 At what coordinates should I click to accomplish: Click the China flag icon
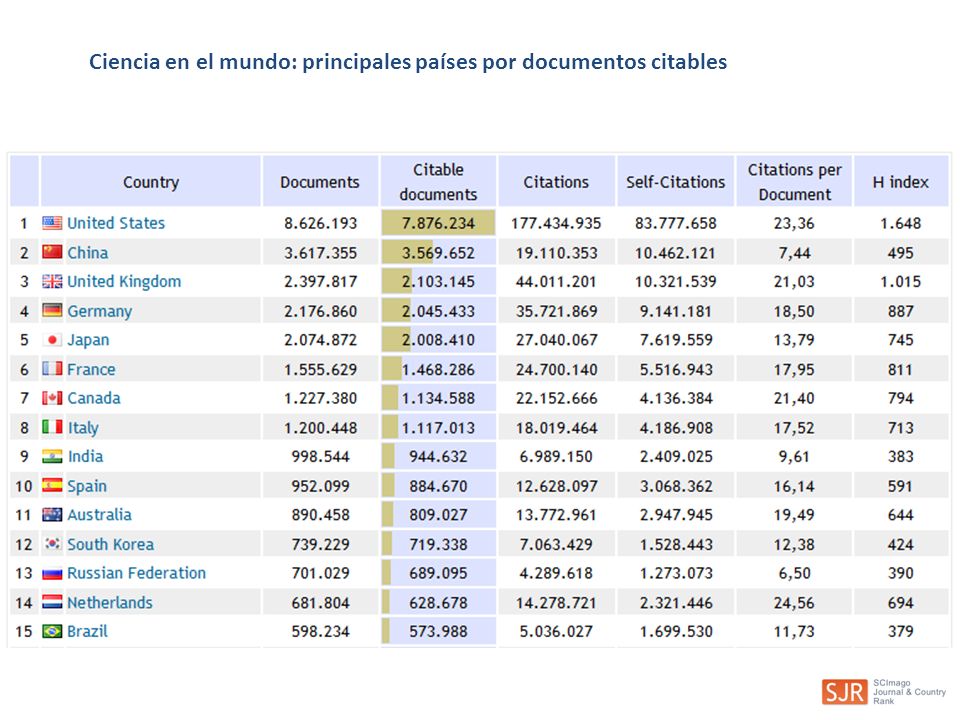coord(52,252)
